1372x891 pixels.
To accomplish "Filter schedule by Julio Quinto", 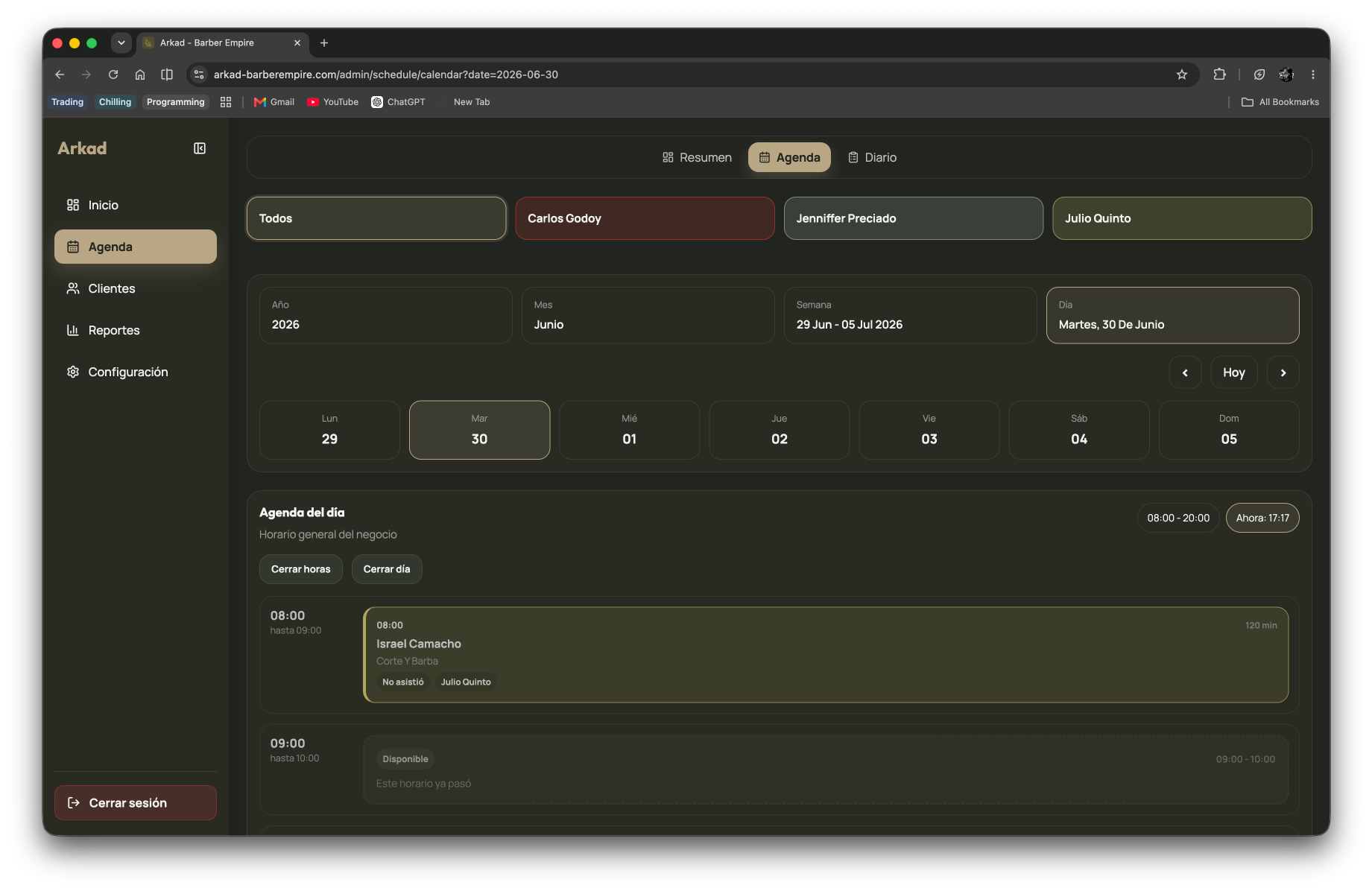I will point(1182,218).
